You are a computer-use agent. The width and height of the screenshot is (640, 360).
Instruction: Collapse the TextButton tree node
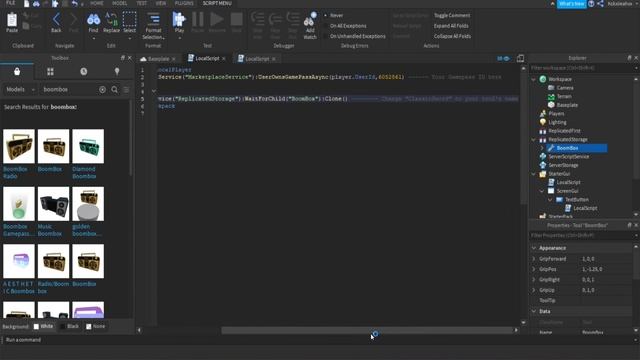pos(550,200)
